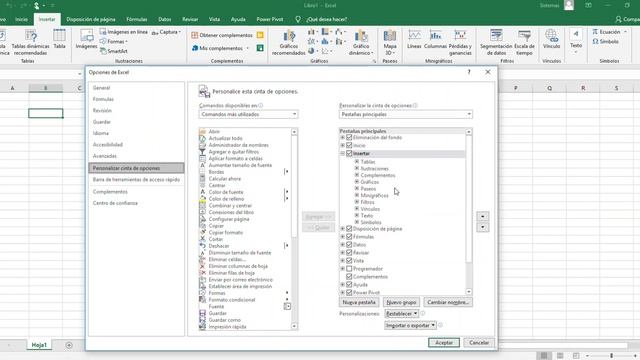Insert a Líneas sparkline
Image resolution: width=640 pixels, height=360 pixels.
(414, 39)
